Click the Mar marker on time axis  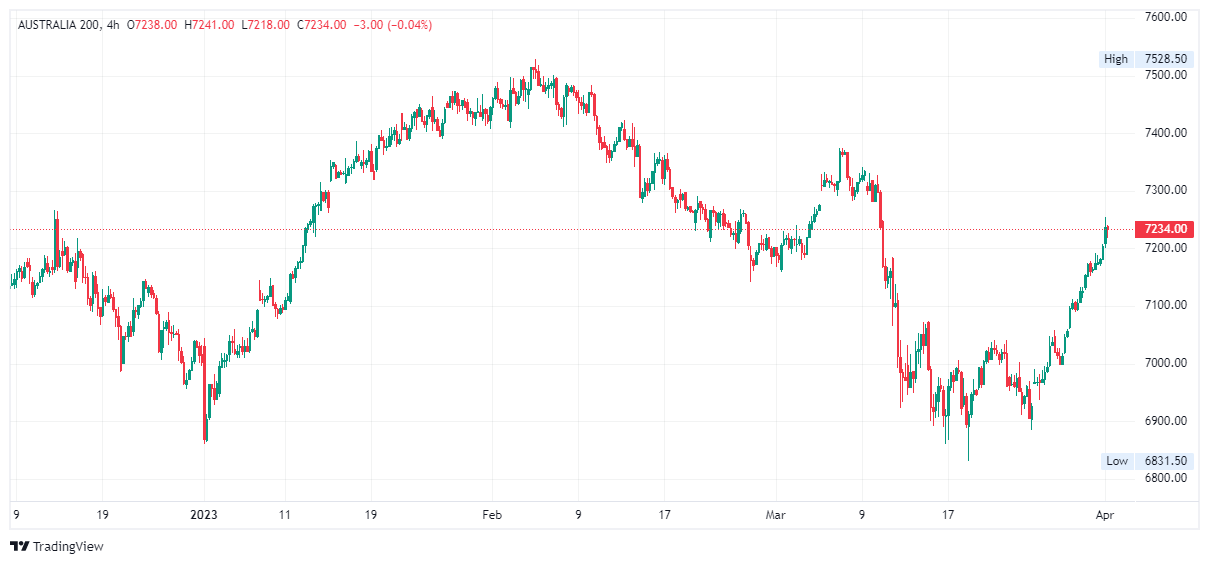point(776,516)
